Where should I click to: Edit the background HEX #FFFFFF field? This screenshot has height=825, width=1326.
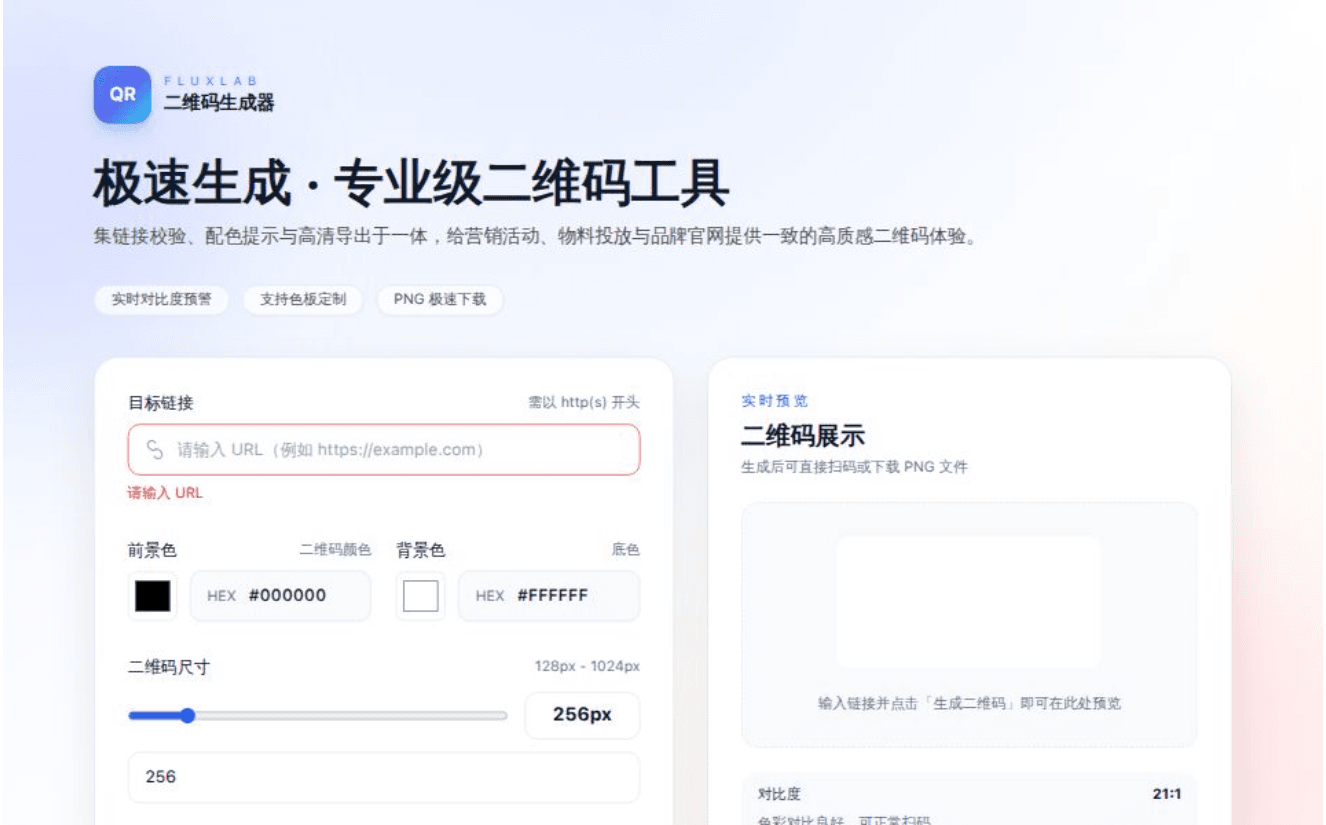coord(549,596)
